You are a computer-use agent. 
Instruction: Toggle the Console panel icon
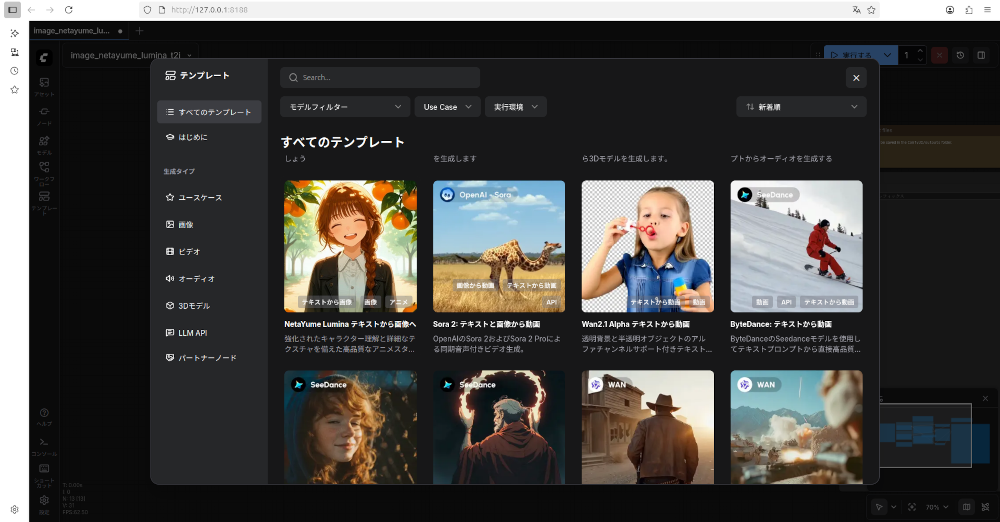[44, 446]
